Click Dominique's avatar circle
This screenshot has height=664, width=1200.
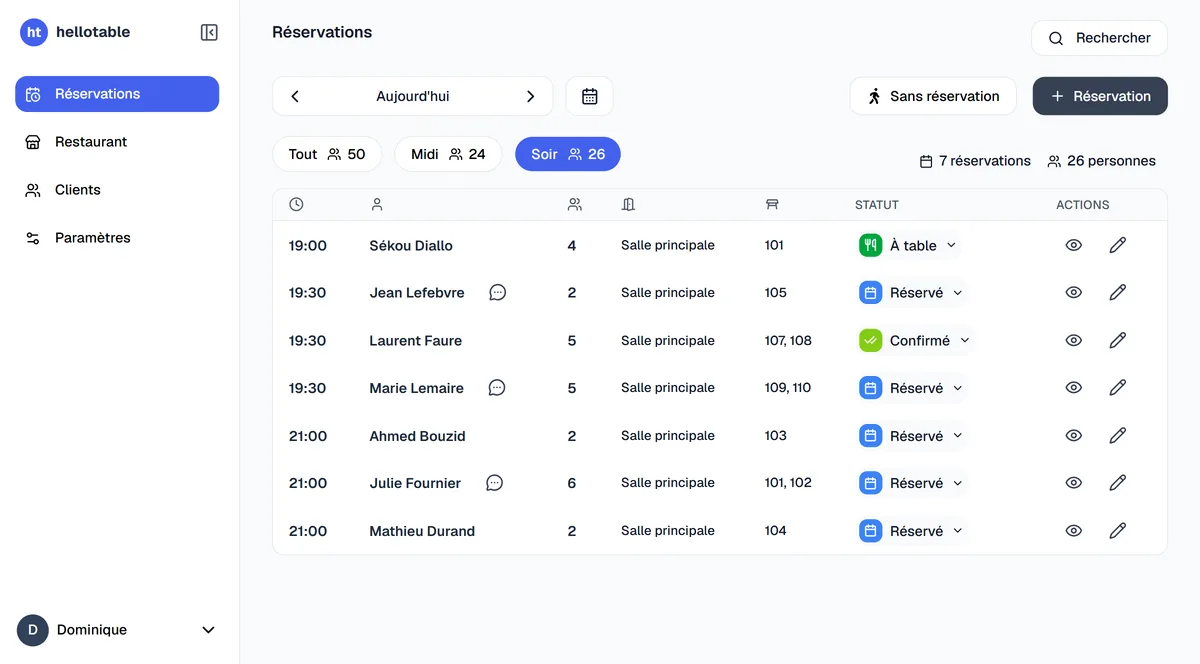[33, 630]
